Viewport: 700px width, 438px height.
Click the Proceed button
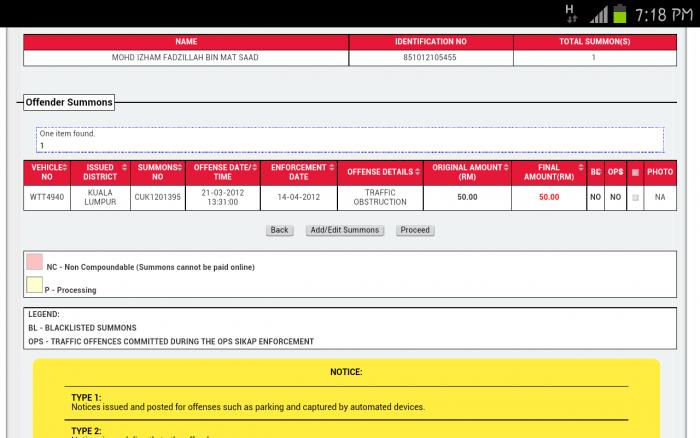415,230
